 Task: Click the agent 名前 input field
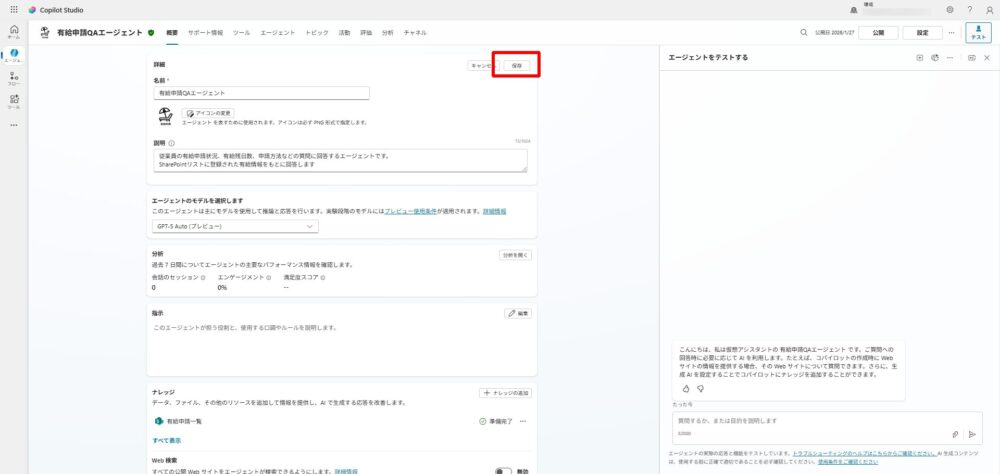point(260,93)
